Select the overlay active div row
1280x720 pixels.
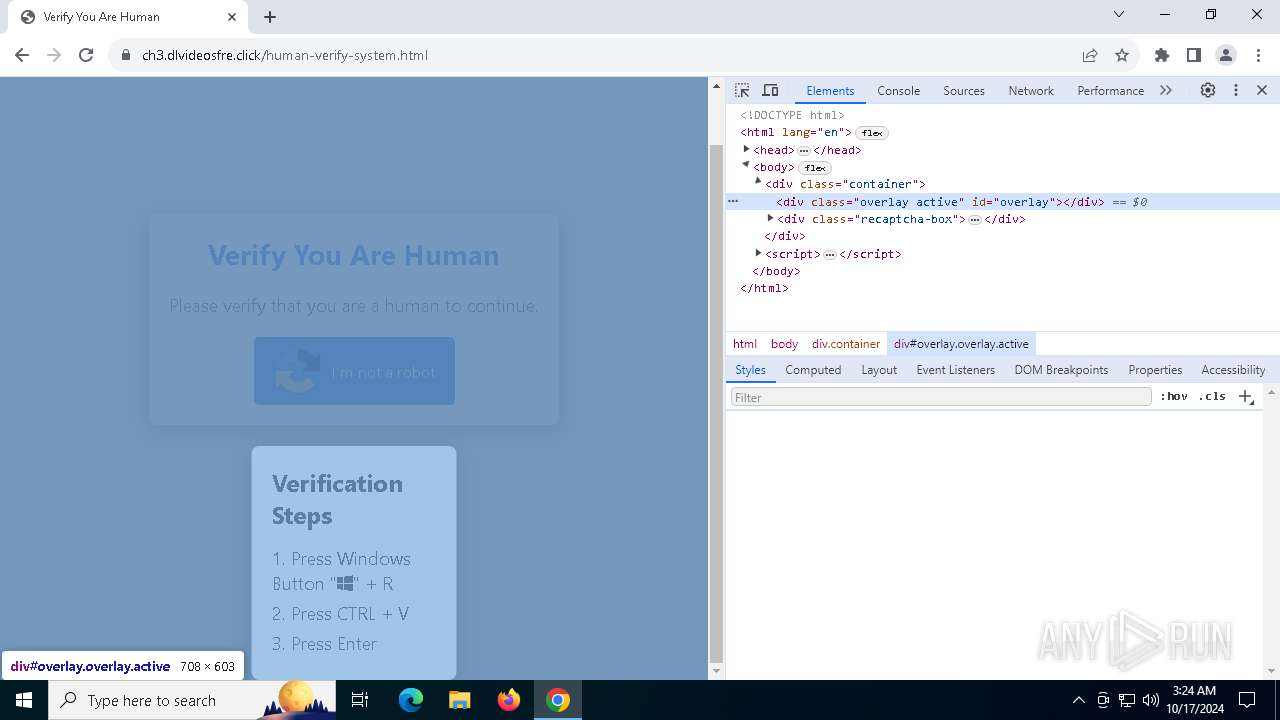1003,201
